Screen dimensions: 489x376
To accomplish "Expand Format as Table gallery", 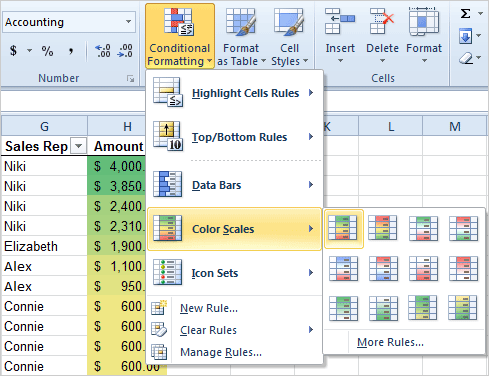I will 241,36.
